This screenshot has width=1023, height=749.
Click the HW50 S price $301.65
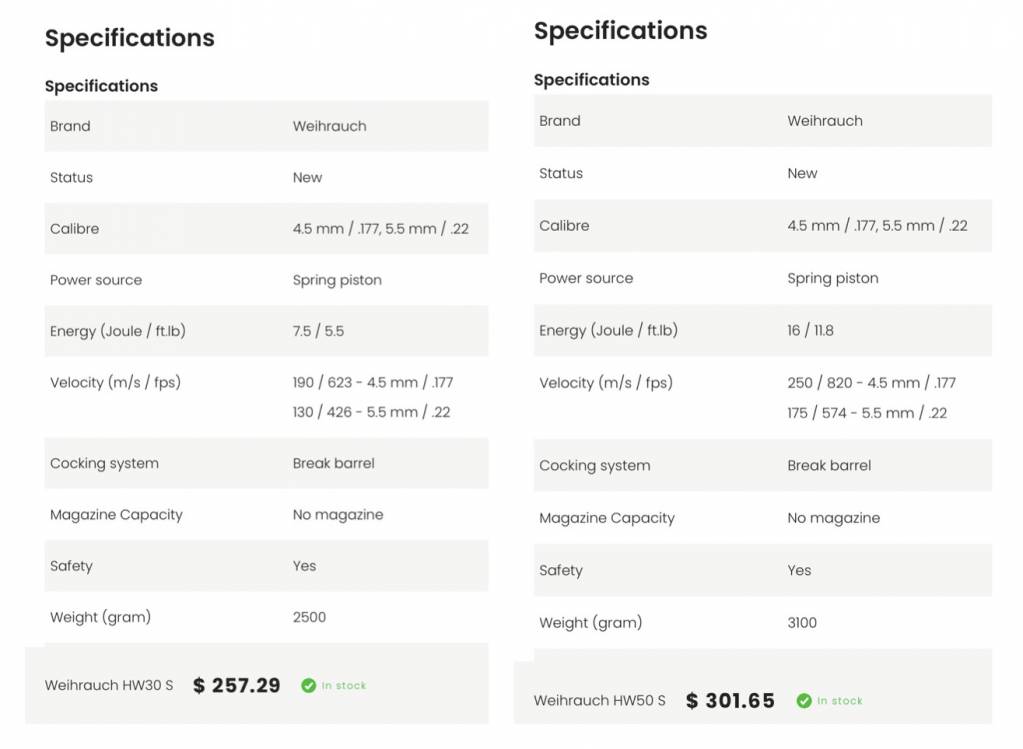[730, 701]
